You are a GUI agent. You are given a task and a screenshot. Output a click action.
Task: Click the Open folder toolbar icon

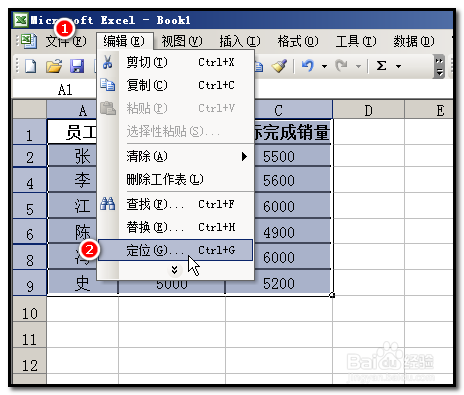(54, 66)
